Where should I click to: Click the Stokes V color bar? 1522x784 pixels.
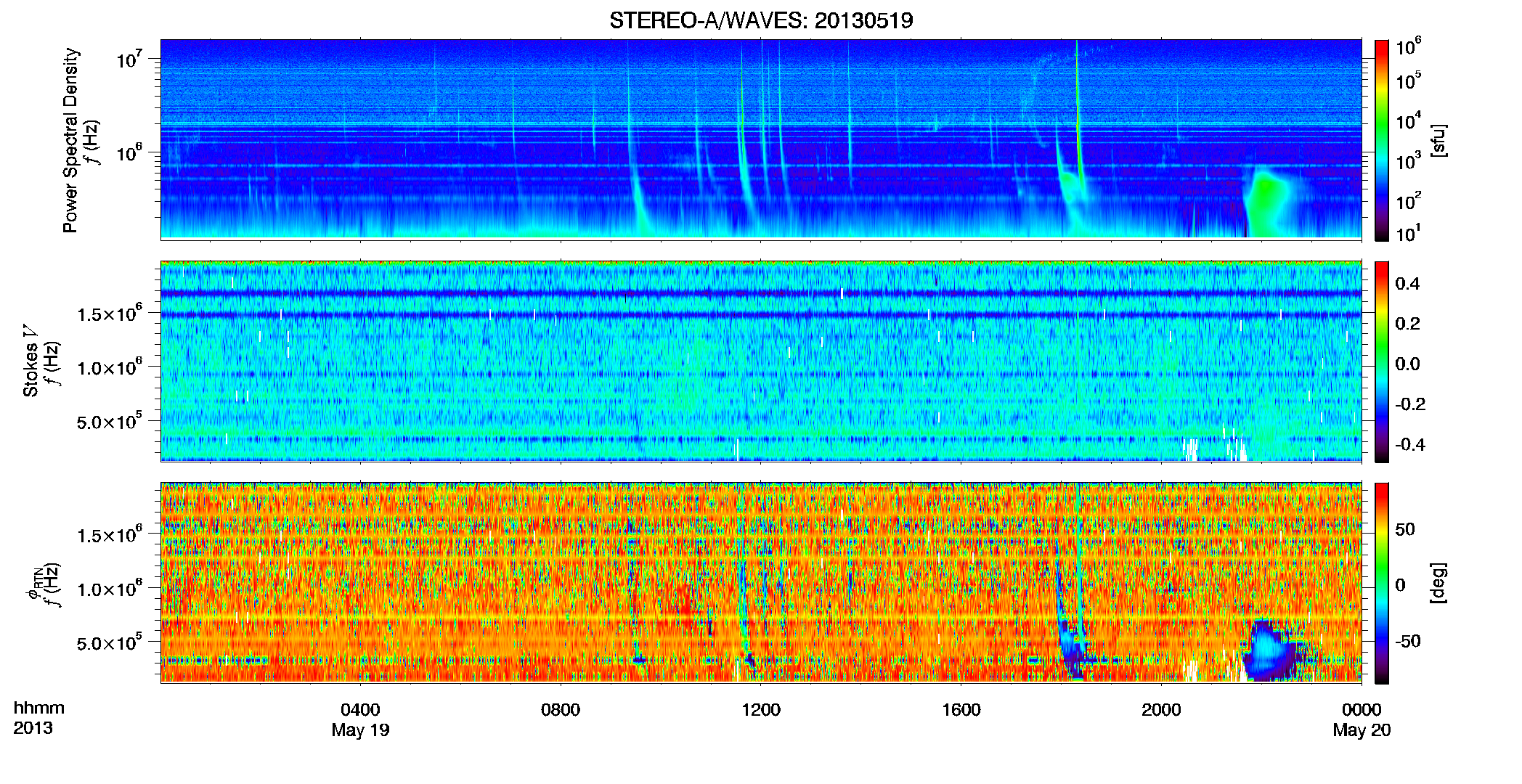(1382, 362)
